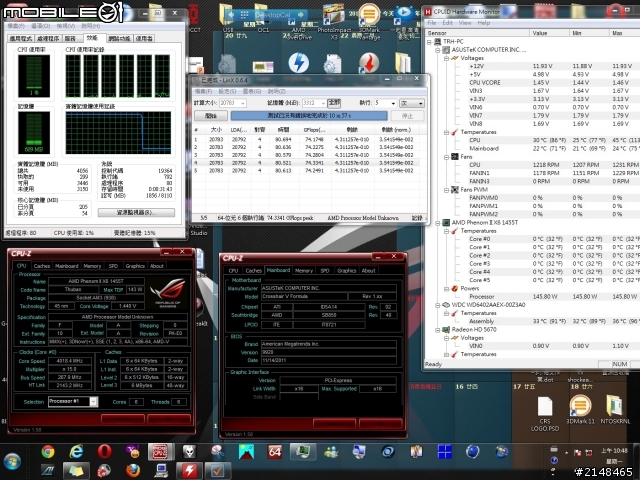Viewport: 640px width, 480px height.
Task: Click the Windows Start orb
Action: [12, 463]
